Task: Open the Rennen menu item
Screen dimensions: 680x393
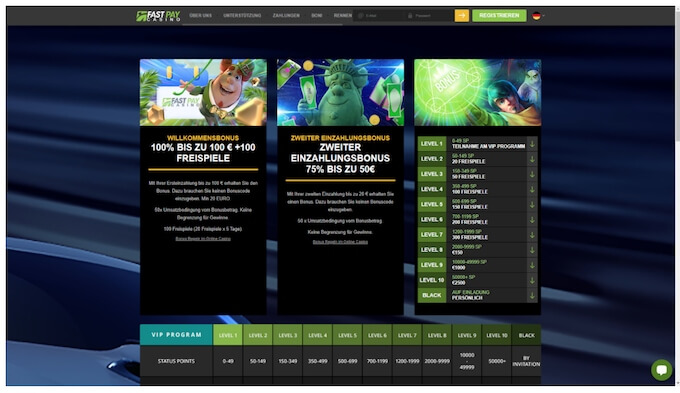Action: pyautogui.click(x=343, y=16)
